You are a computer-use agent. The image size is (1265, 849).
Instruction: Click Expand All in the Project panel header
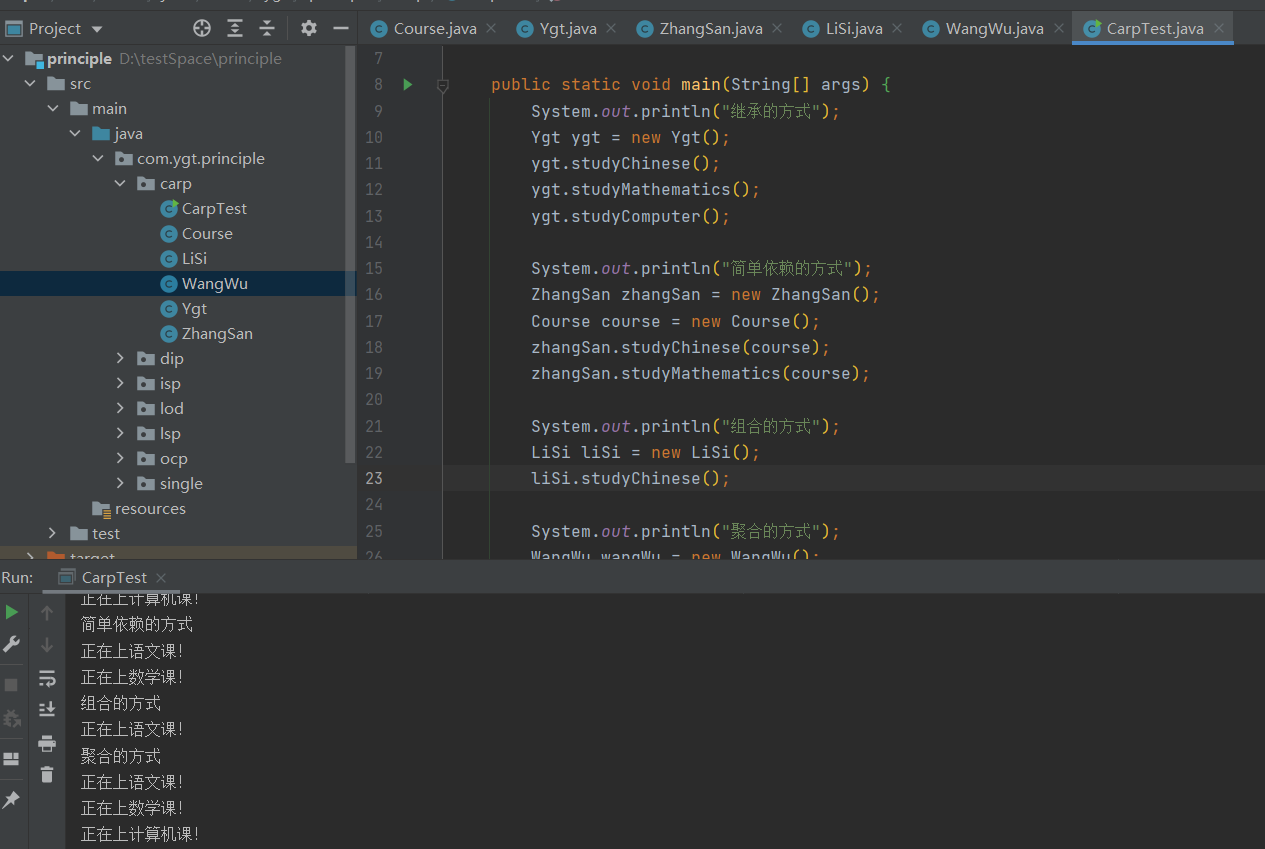[x=235, y=28]
